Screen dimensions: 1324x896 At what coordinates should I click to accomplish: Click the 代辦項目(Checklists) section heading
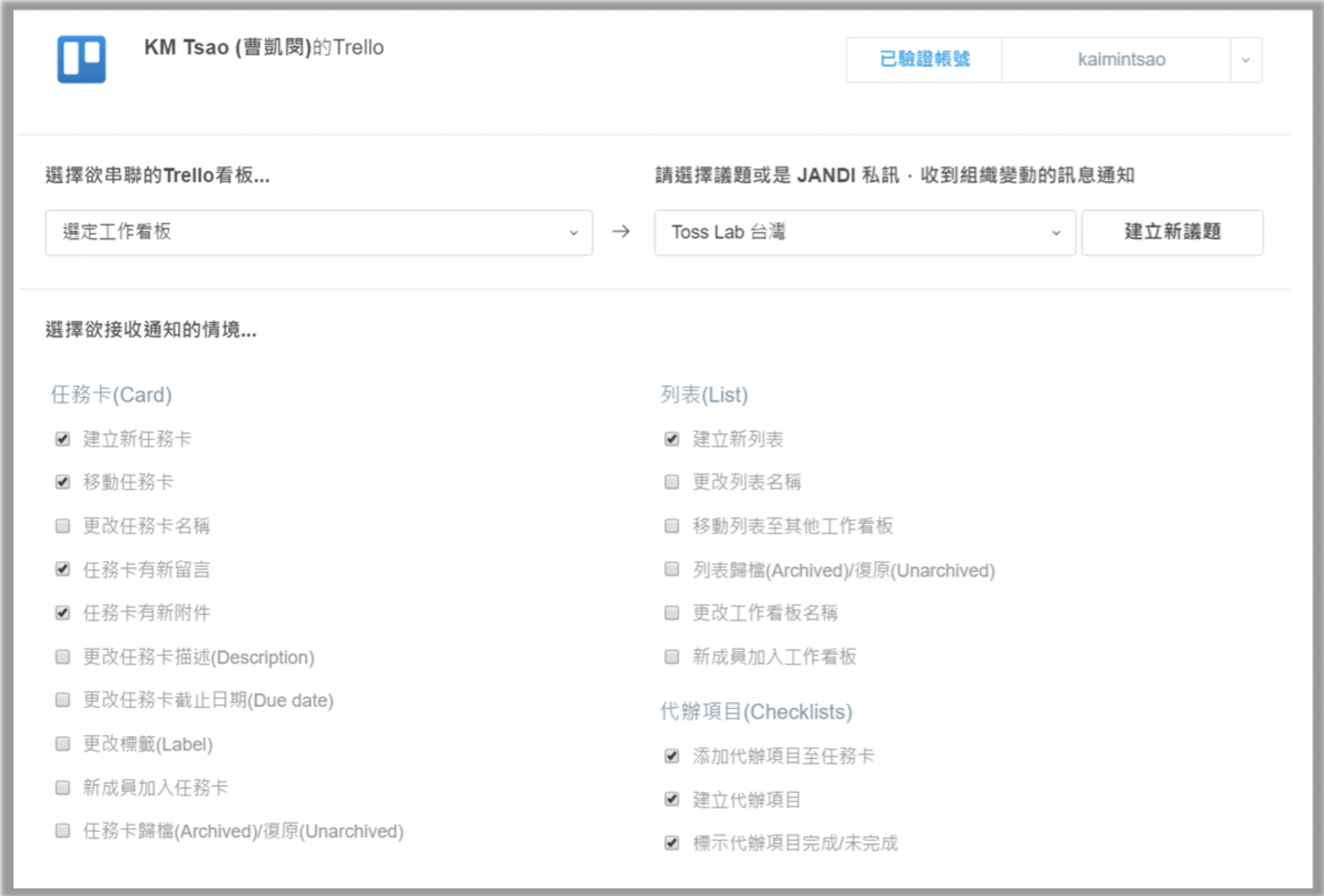click(756, 712)
